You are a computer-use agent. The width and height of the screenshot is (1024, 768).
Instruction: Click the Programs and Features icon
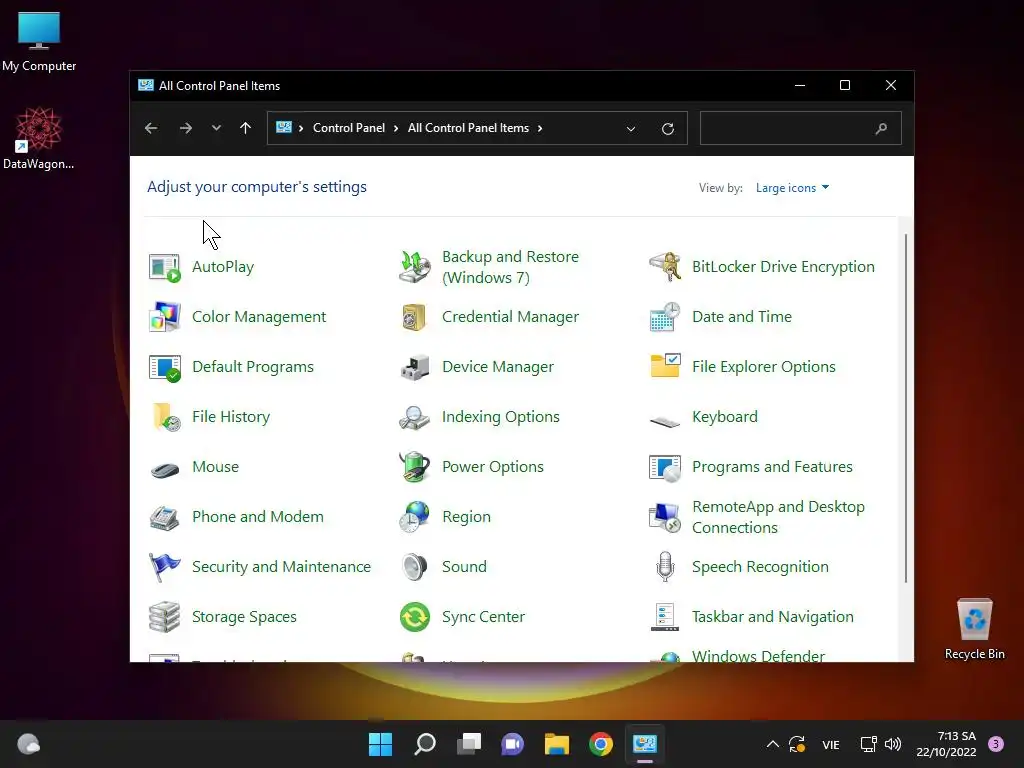[665, 467]
